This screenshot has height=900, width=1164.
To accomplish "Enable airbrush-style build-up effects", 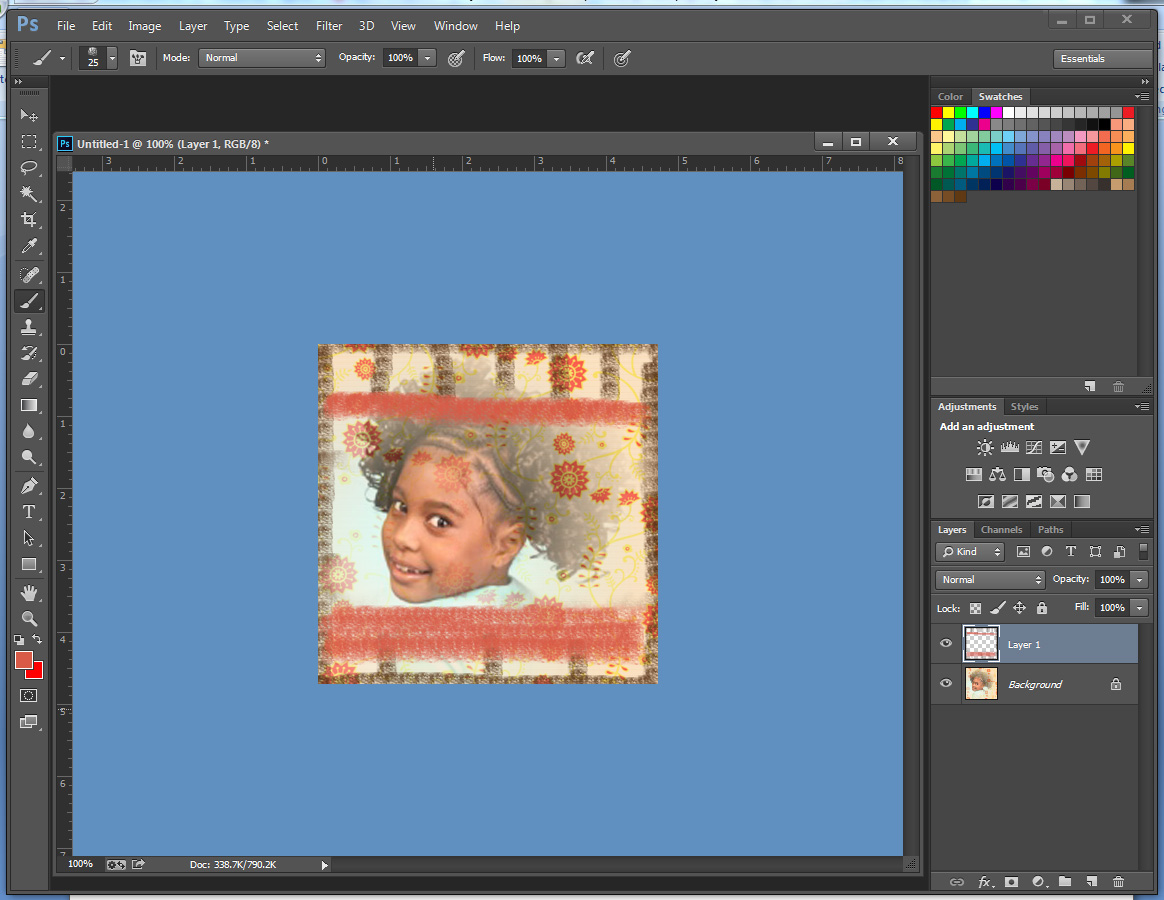I will tap(585, 58).
